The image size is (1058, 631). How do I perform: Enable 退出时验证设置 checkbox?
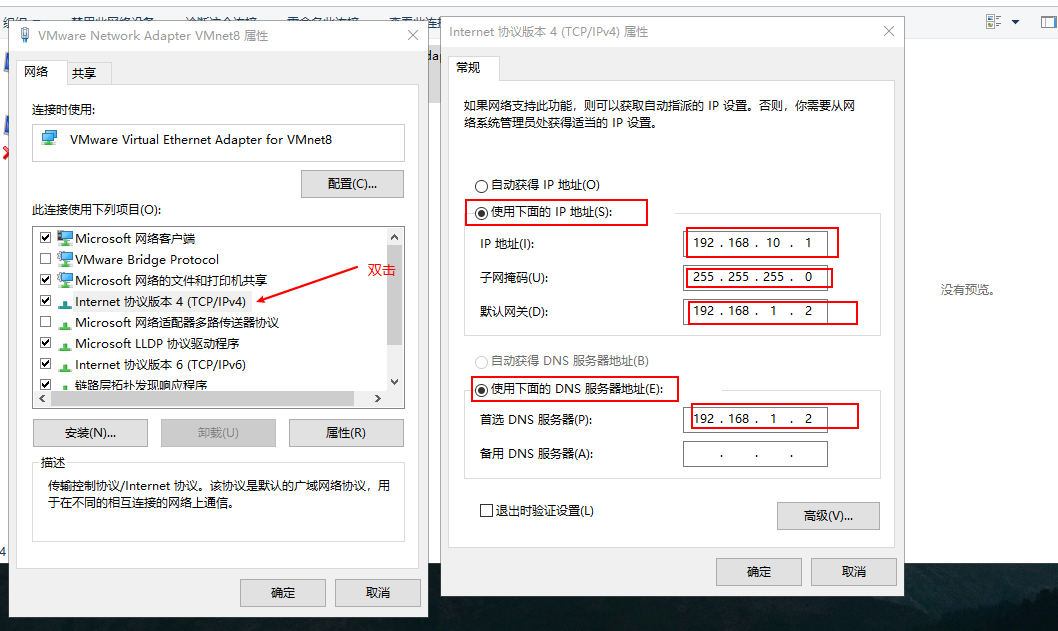[486, 510]
